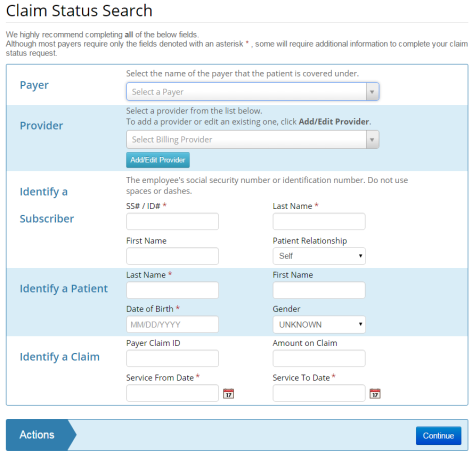Focus the subscriber First Name field
The image size is (472, 458).
172,256
